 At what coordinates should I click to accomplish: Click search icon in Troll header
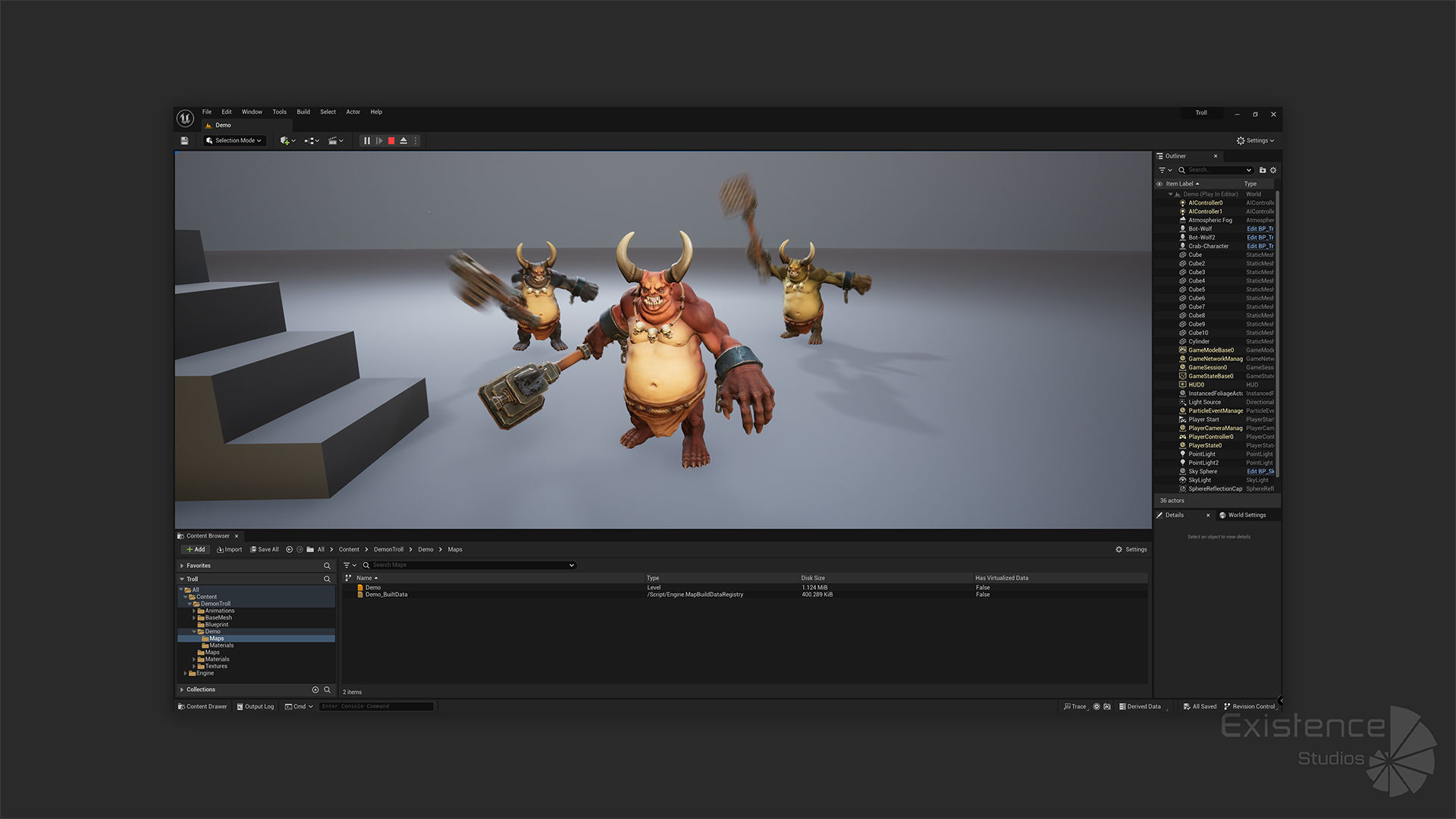327,580
